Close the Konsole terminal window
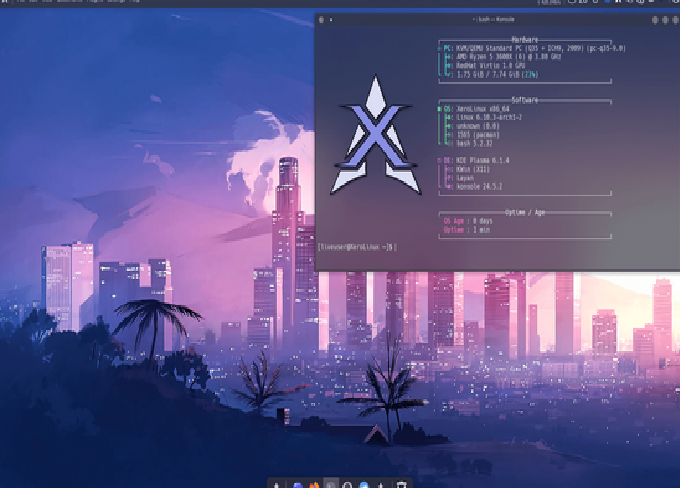The width and height of the screenshot is (680, 488). tap(676, 19)
